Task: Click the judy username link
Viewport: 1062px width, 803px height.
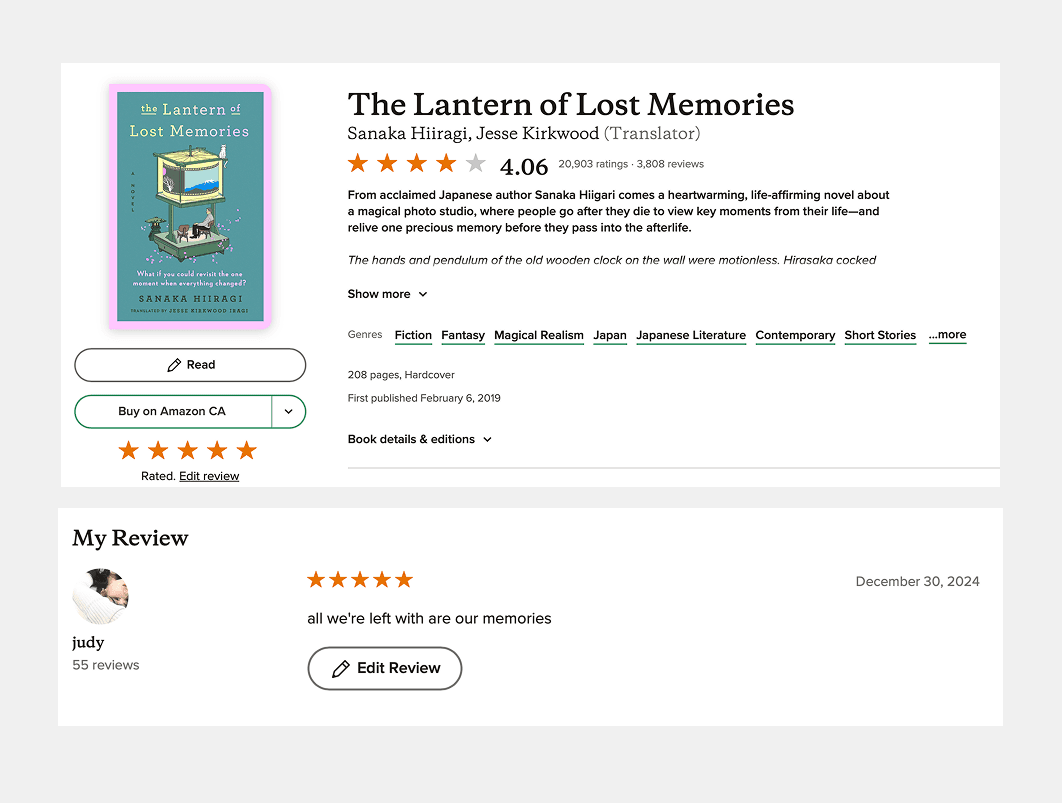Action: click(88, 642)
